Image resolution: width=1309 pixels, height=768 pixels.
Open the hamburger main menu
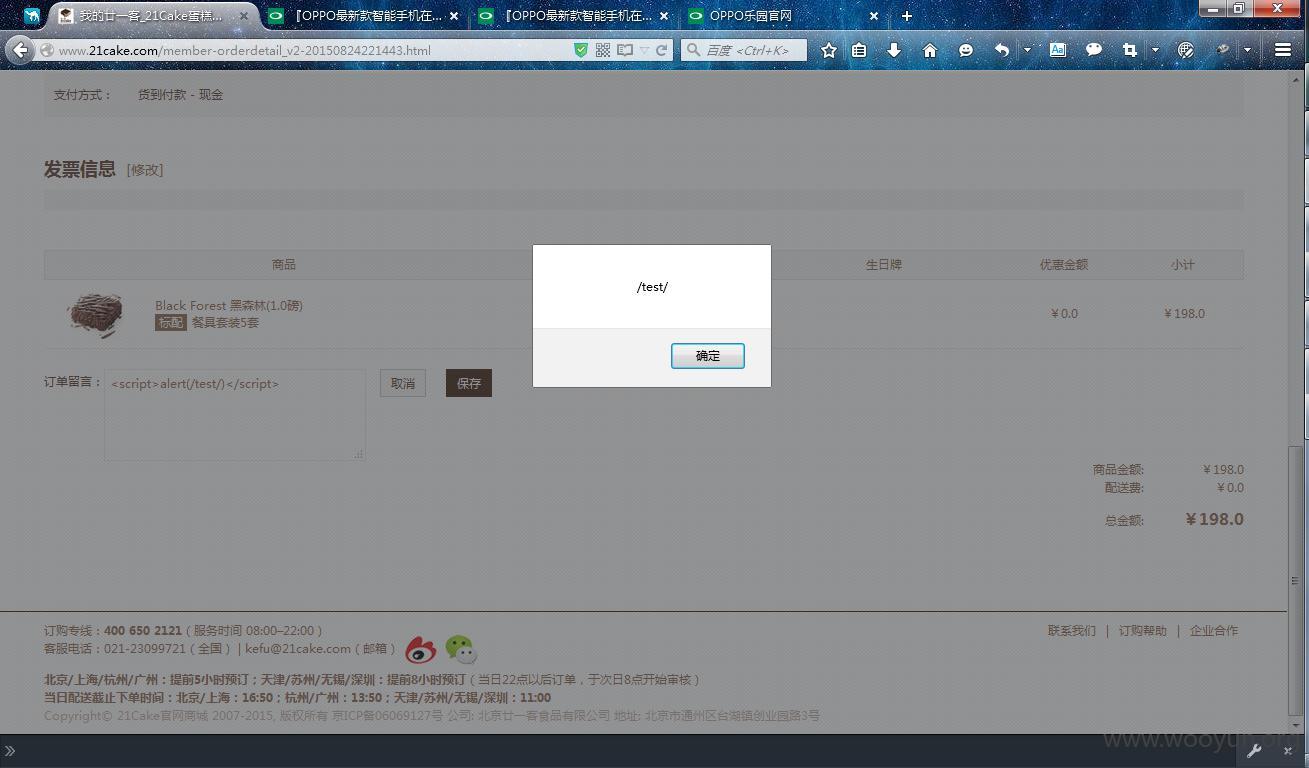tap(1283, 50)
